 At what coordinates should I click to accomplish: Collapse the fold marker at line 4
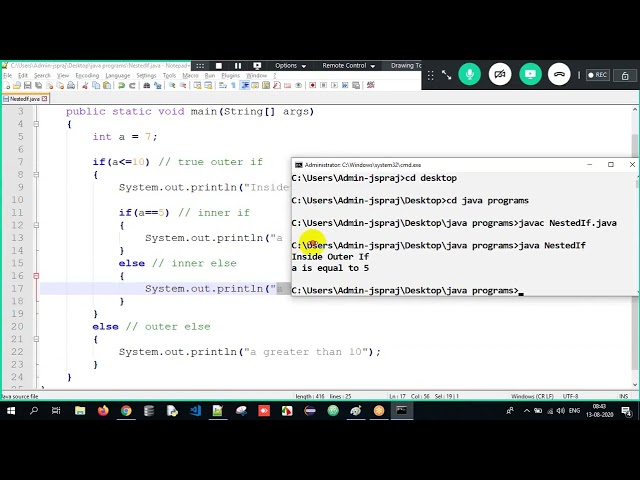36,124
